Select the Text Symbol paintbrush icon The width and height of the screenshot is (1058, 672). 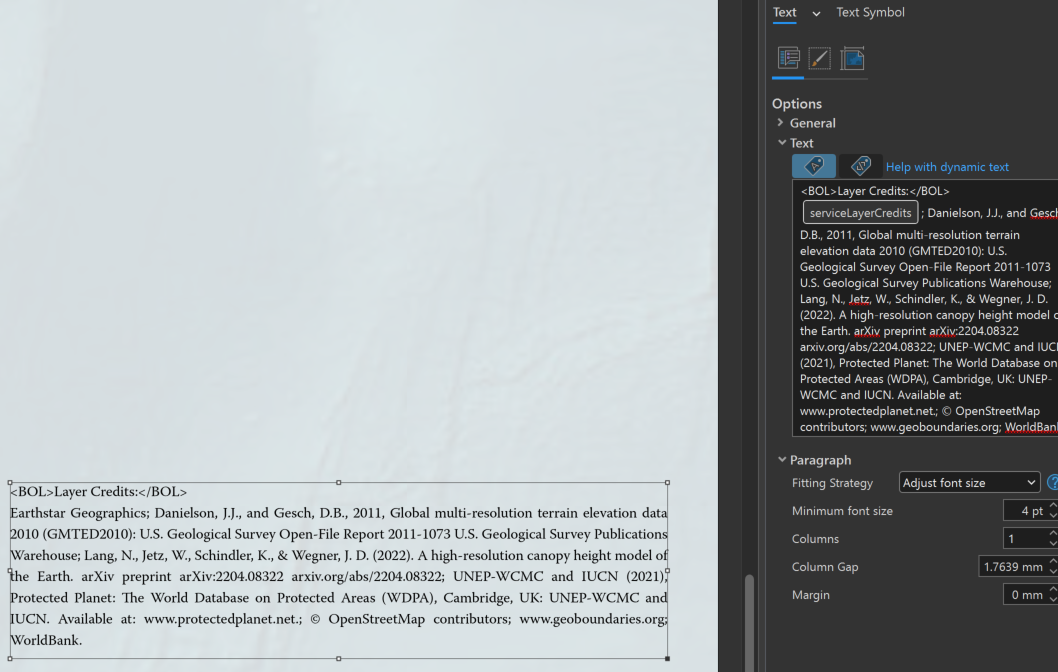[x=819, y=60]
